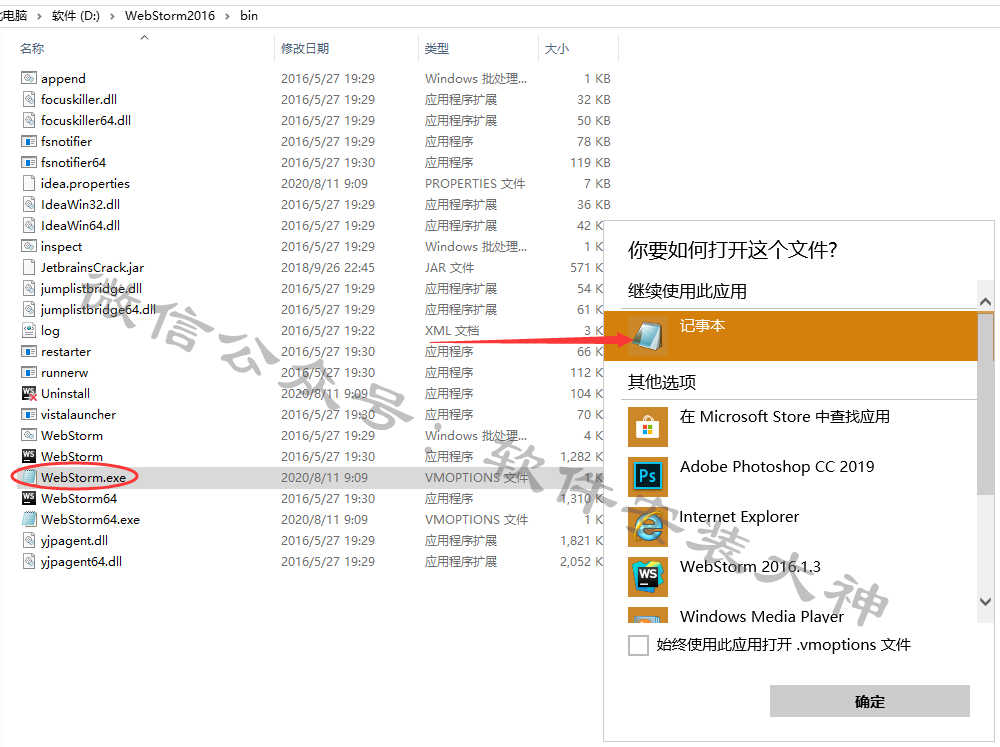
Task: Click the dialog scrollbar down arrow
Action: coord(985,602)
